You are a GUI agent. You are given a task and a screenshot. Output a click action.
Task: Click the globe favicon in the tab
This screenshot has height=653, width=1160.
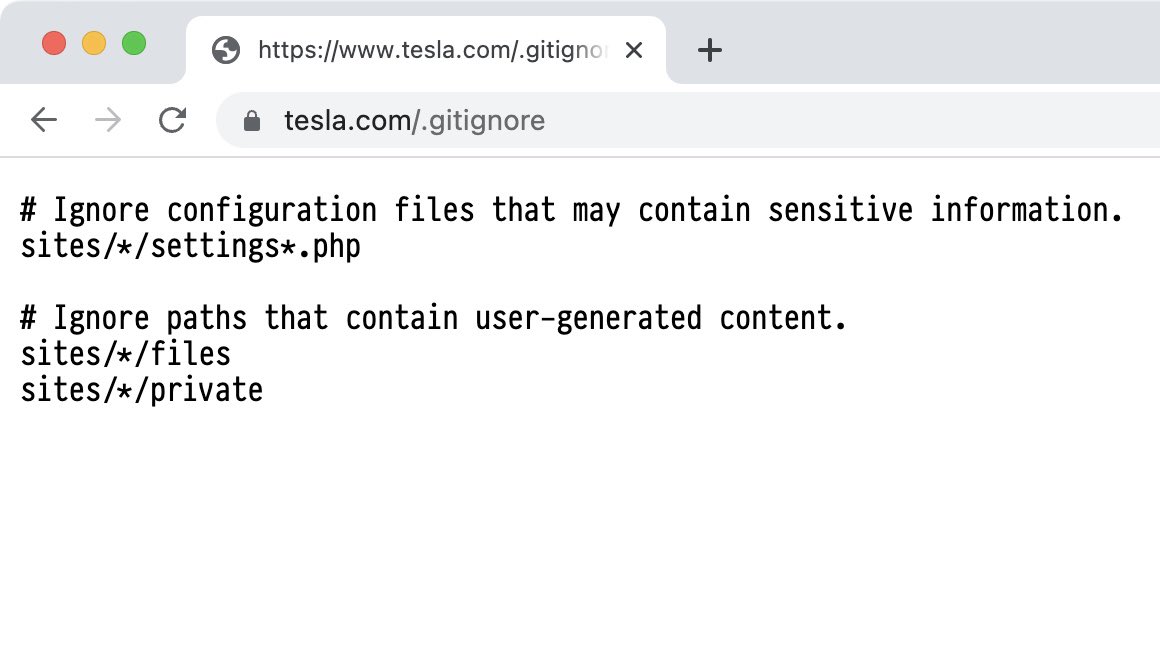(226, 50)
